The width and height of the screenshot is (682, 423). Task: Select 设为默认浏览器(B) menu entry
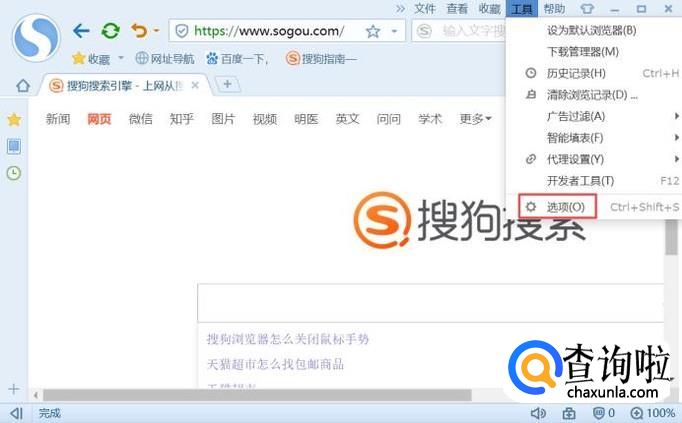tap(592, 30)
